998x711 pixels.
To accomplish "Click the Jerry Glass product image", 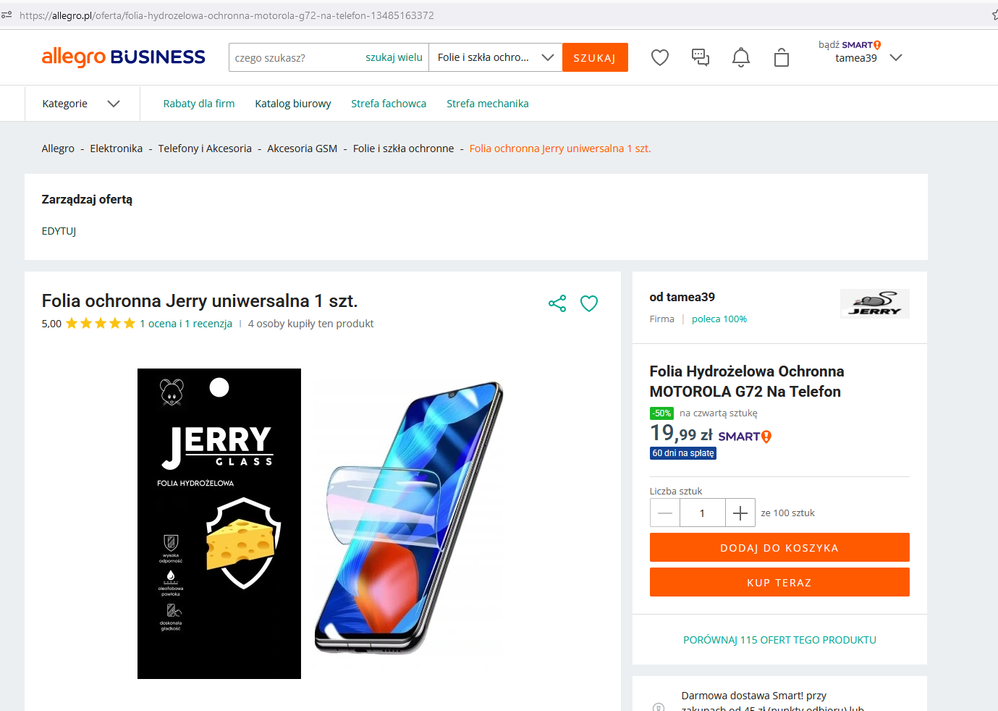I will click(219, 523).
